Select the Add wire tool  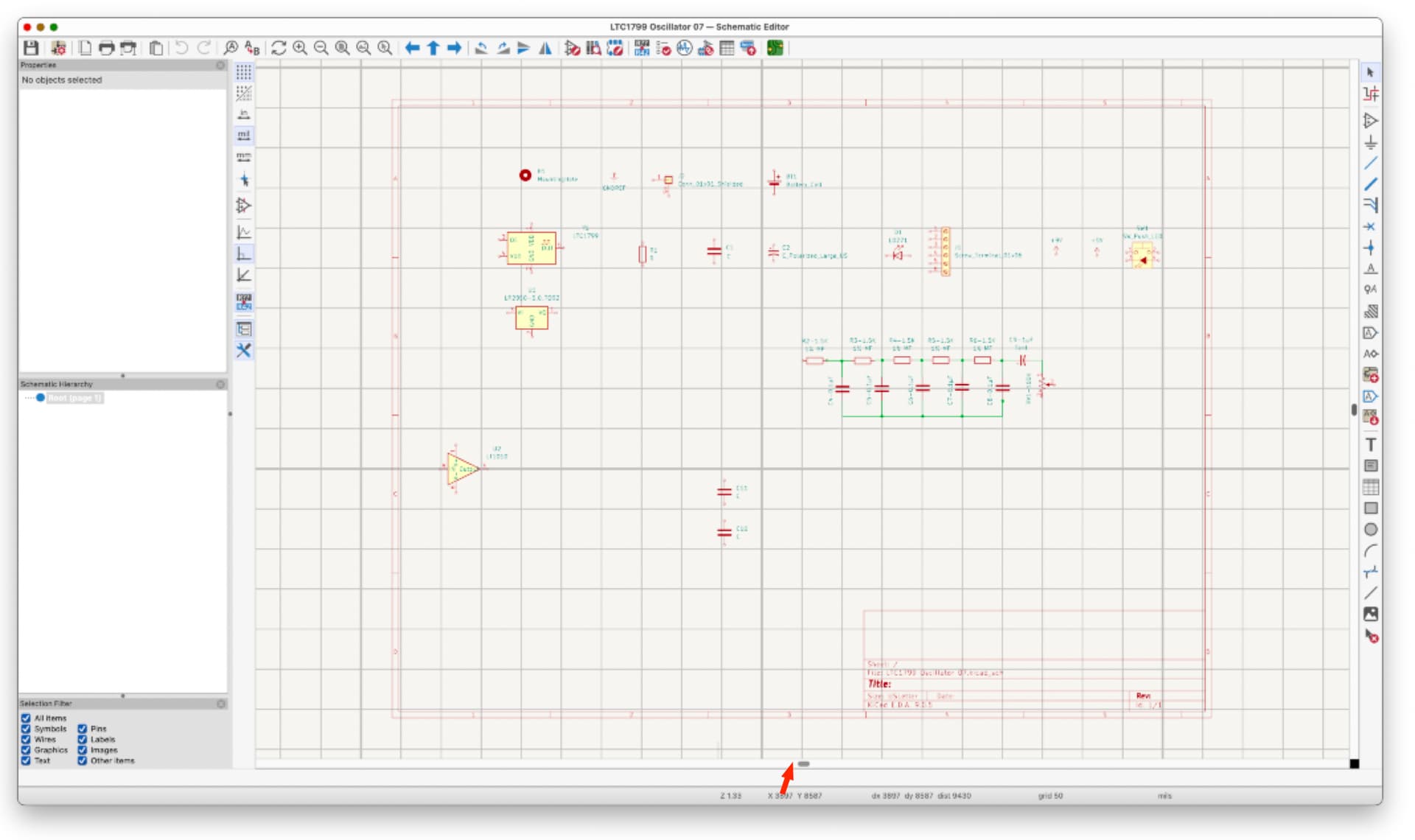point(1370,164)
